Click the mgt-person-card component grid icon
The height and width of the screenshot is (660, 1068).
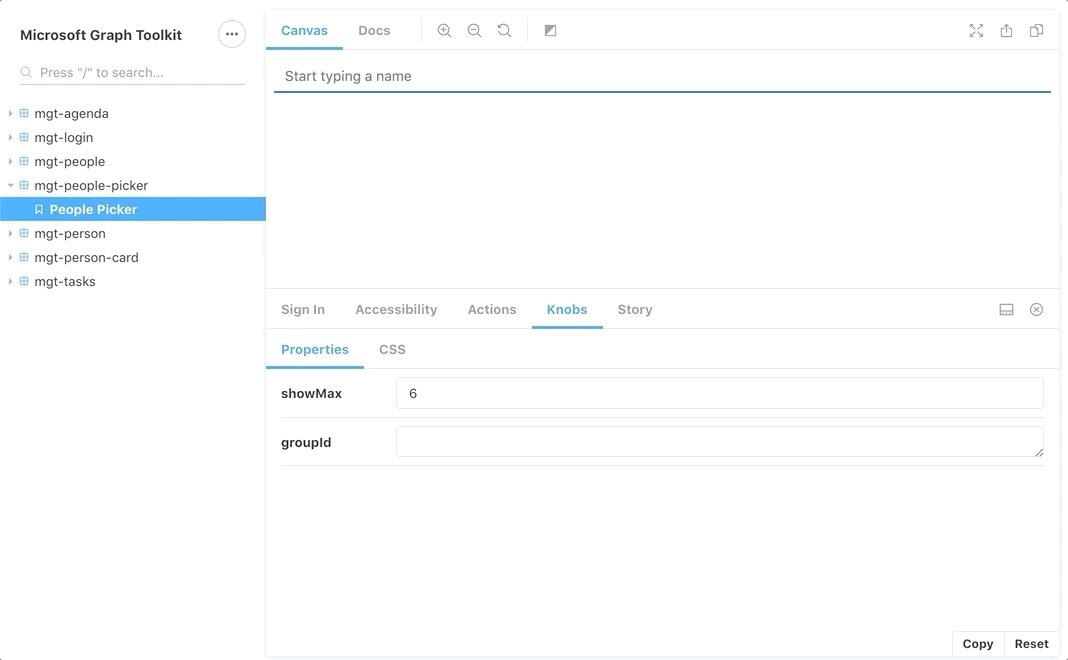click(24, 257)
